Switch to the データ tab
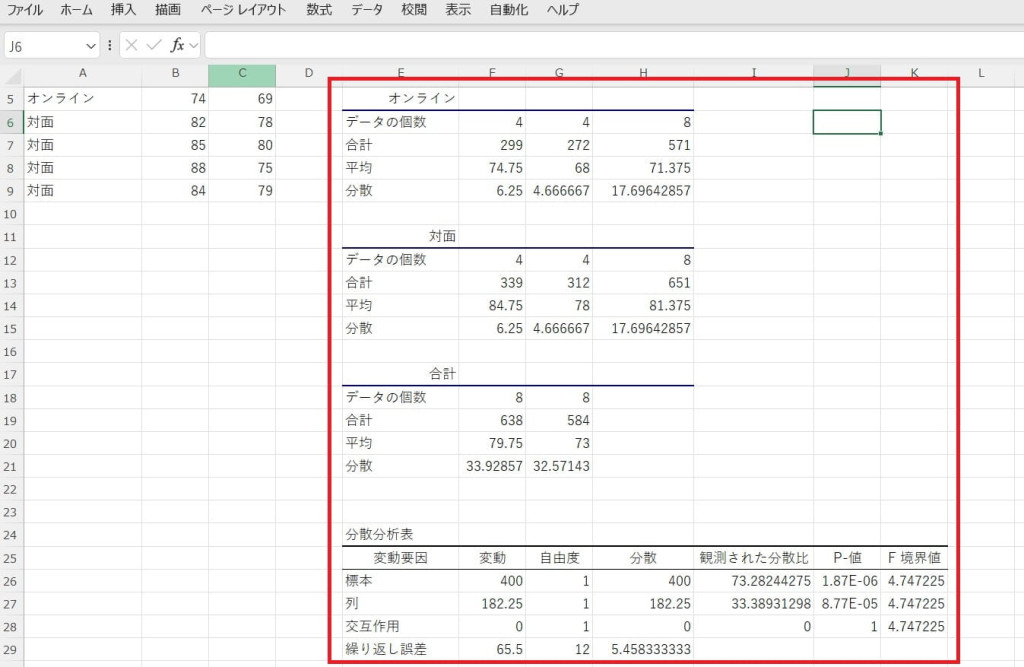 point(367,10)
